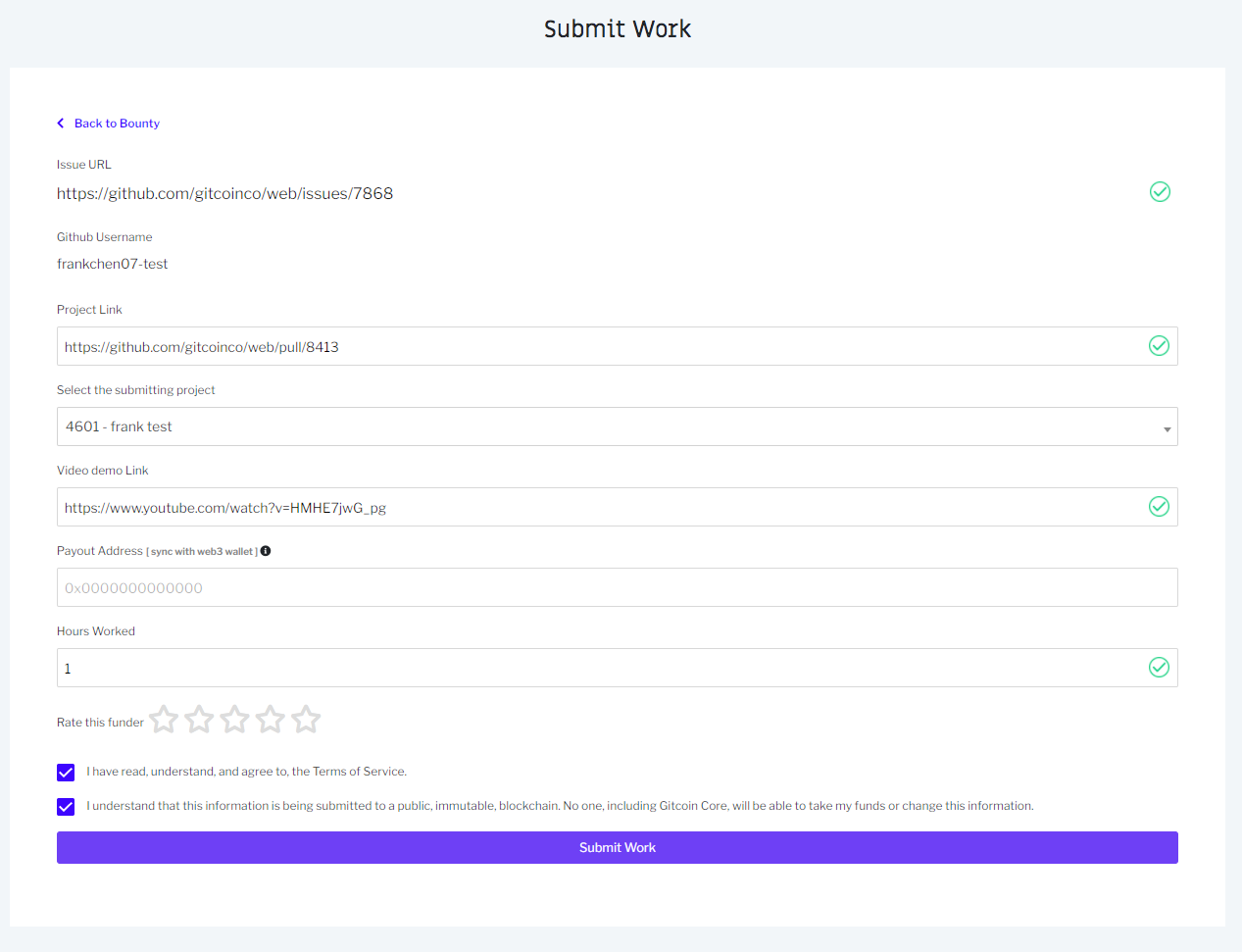Click the Video demo Link validation checkmark
Screen dimensions: 1242x952
pyautogui.click(x=1159, y=507)
